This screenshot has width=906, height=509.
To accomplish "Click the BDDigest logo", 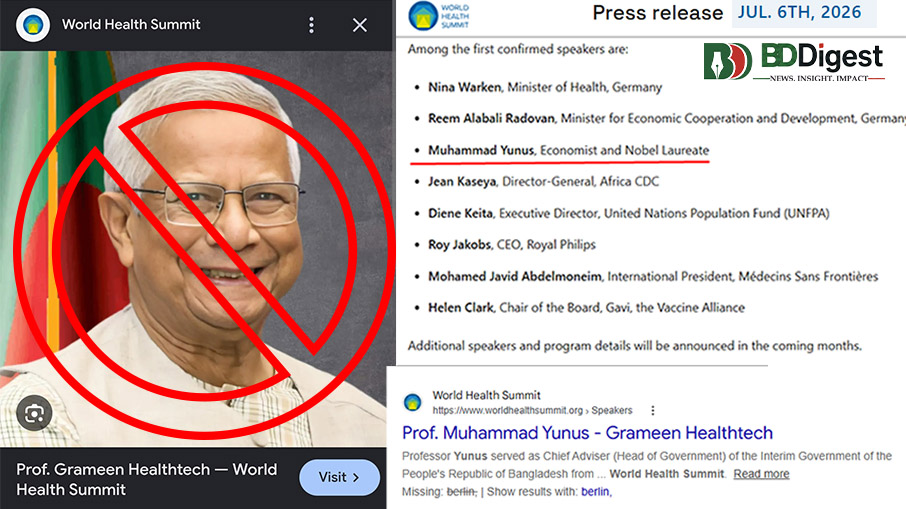I will click(793, 61).
